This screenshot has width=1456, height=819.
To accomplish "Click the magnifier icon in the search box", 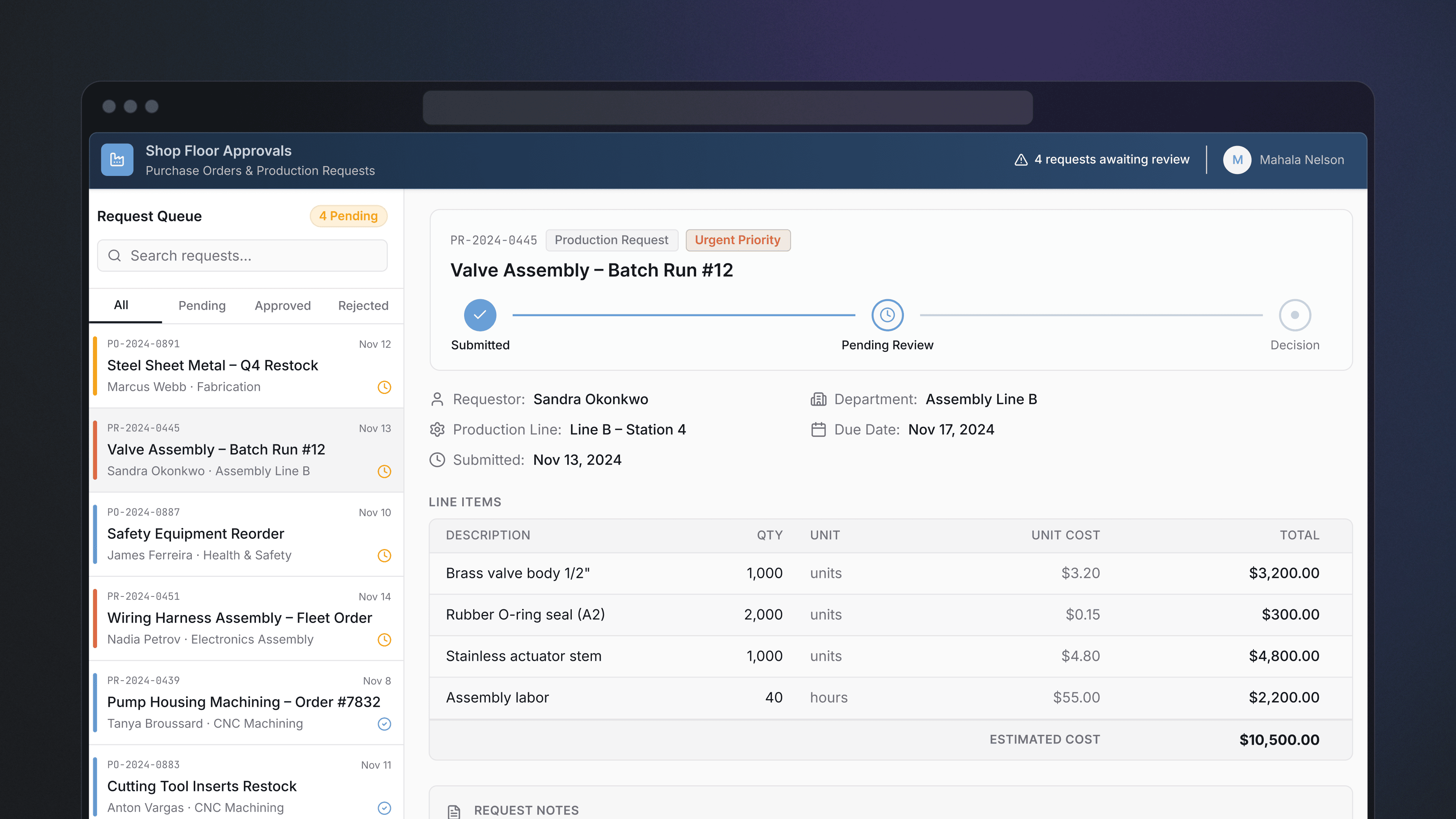I will (x=115, y=256).
